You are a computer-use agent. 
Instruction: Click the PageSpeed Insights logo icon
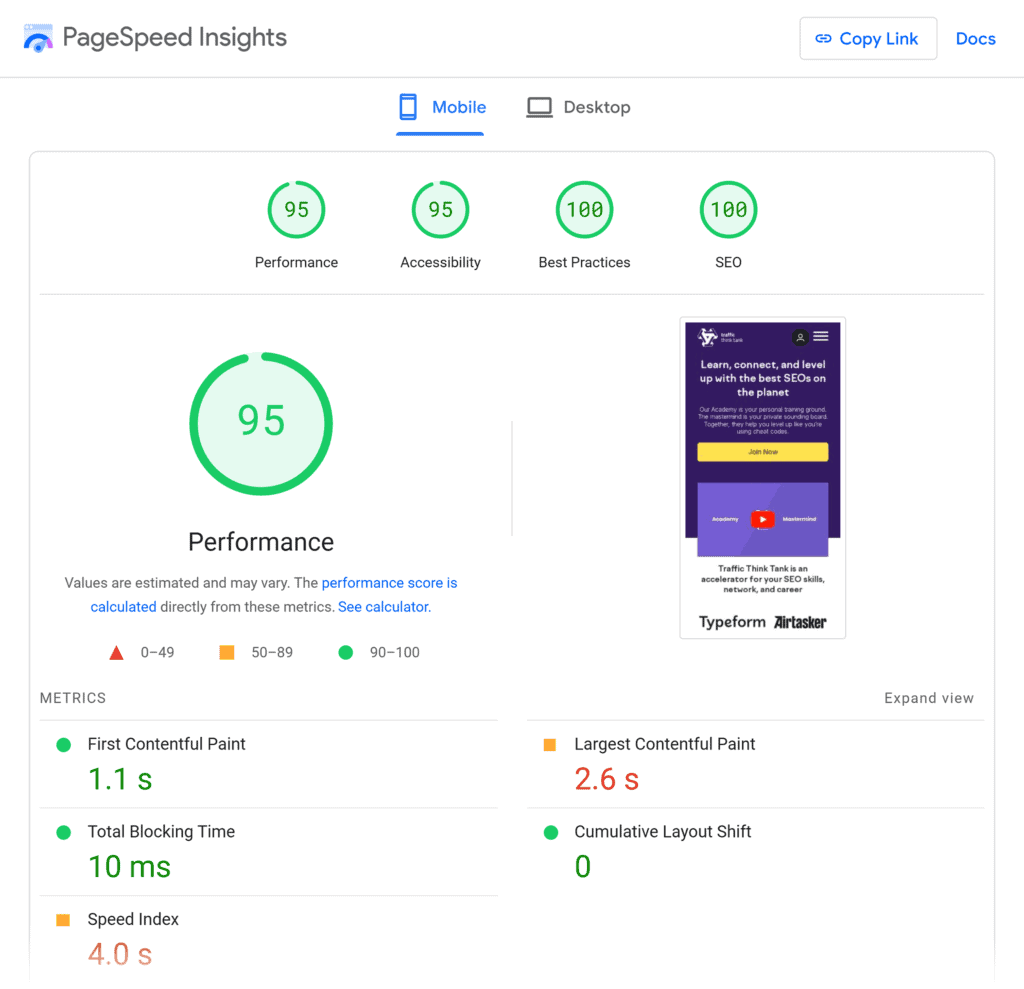pyautogui.click(x=37, y=38)
